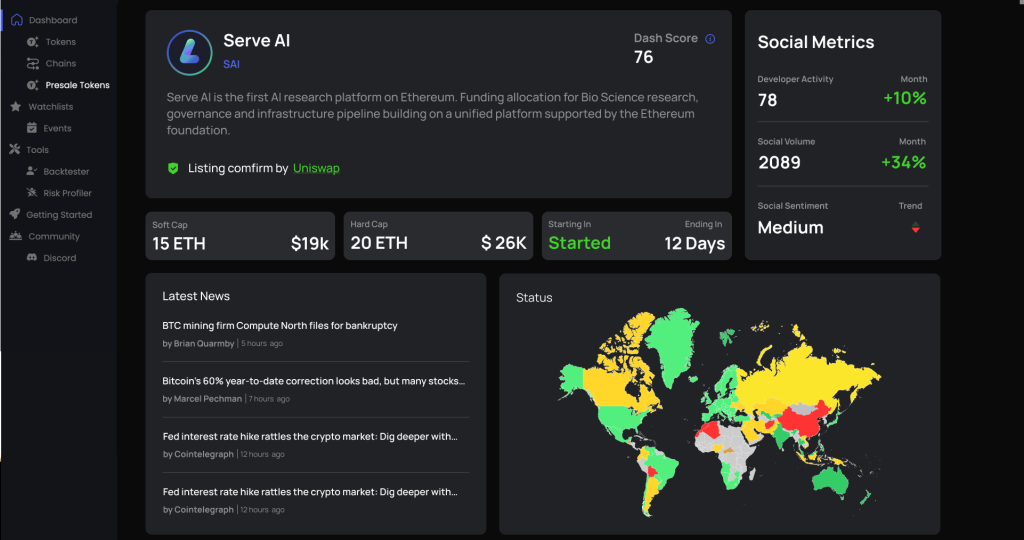Viewport: 1024px width, 540px height.
Task: Click the +34% social volume change
Action: [x=904, y=162]
